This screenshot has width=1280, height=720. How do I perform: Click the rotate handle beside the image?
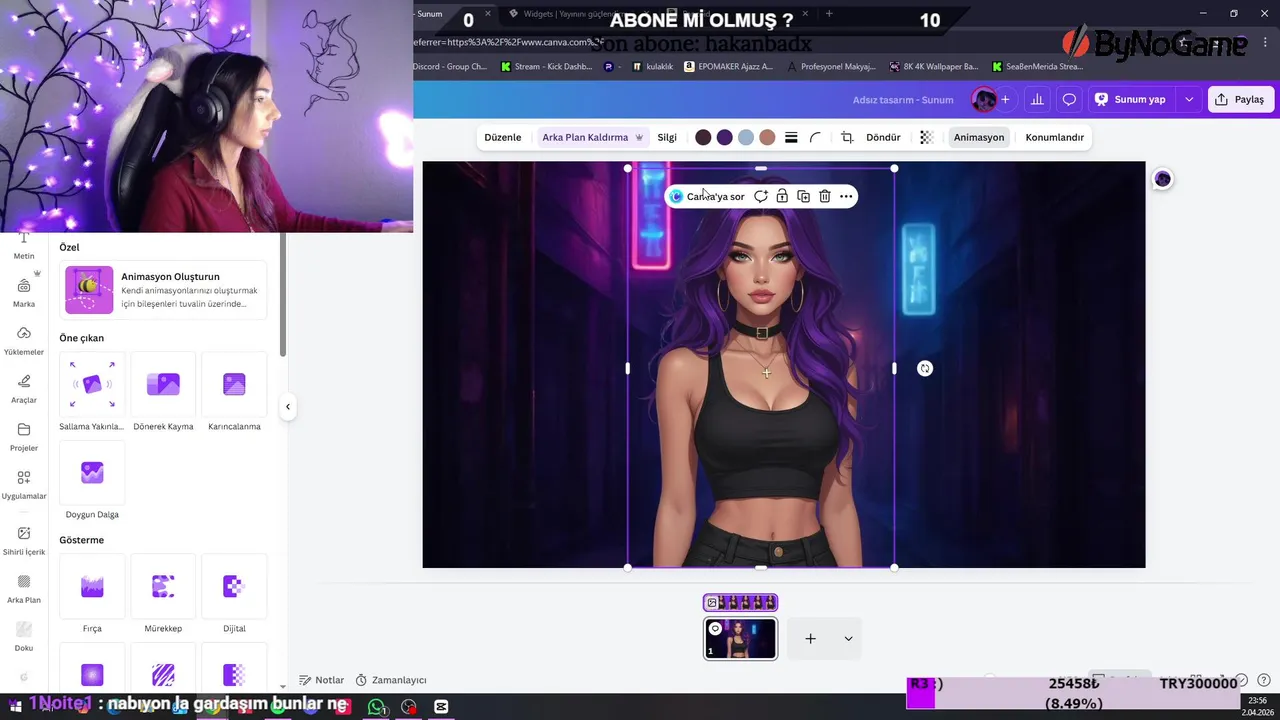[x=925, y=368]
